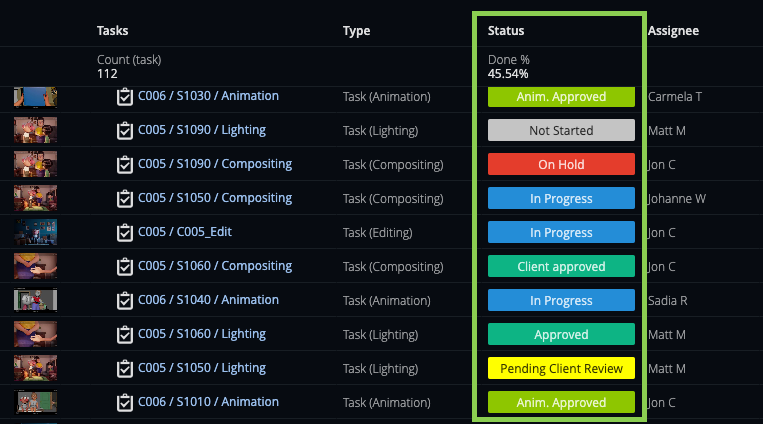The image size is (763, 424).
Task: Open thumbnail for C006 / S1040 / Animation
Action: tap(36, 300)
